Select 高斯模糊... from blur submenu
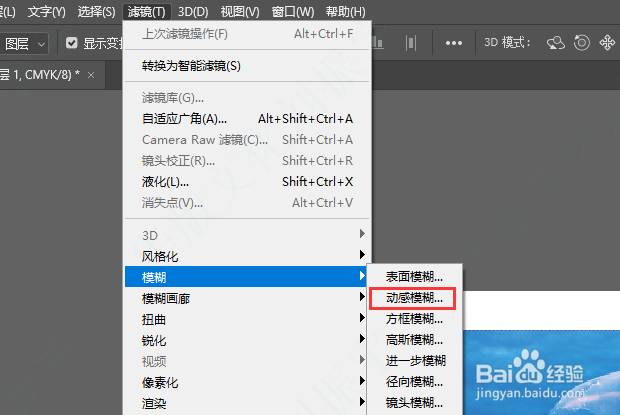Viewport: 620px width, 415px height. tap(414, 340)
